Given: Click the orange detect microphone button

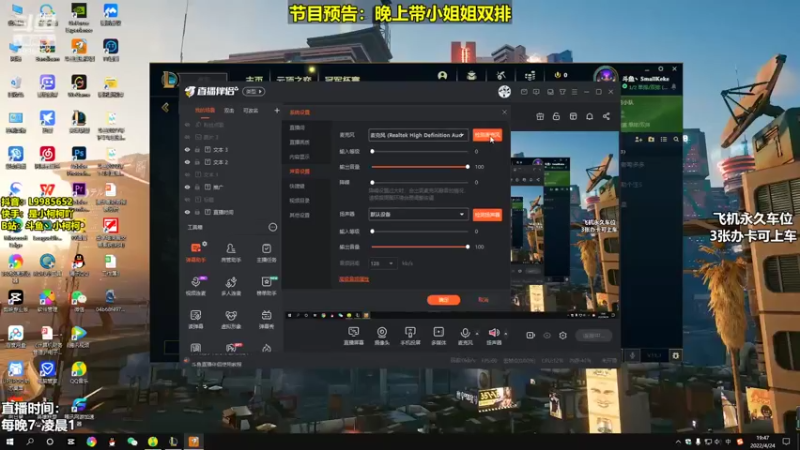Looking at the screenshot, I should [x=487, y=135].
